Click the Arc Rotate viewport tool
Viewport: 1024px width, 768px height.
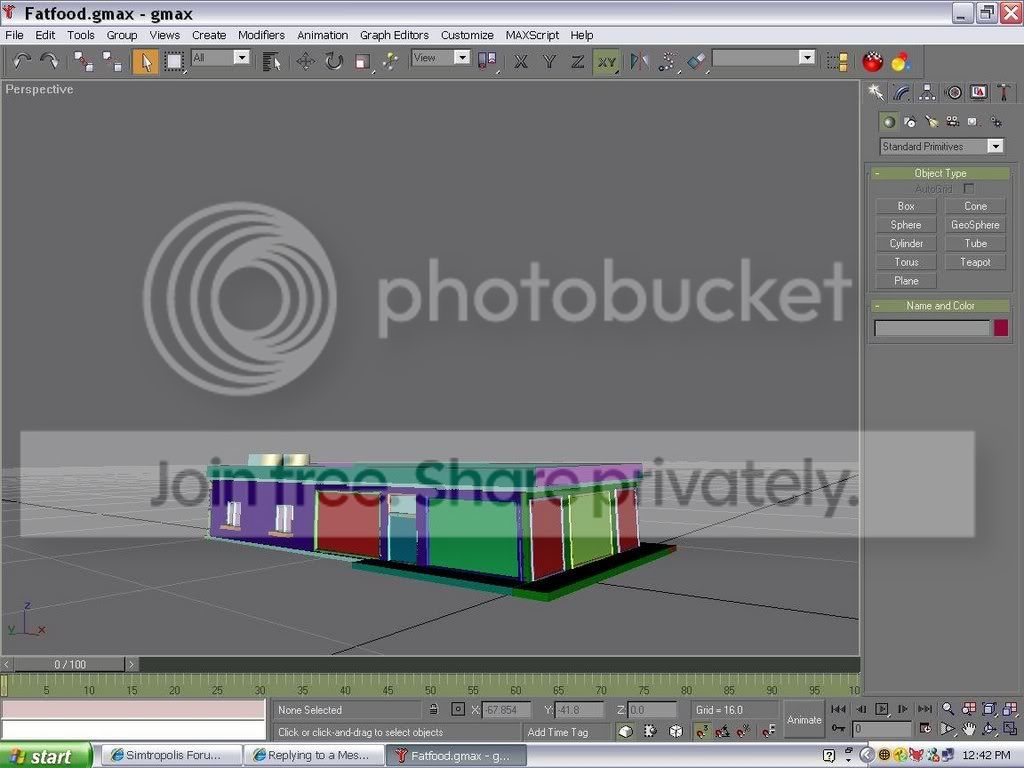(x=989, y=729)
